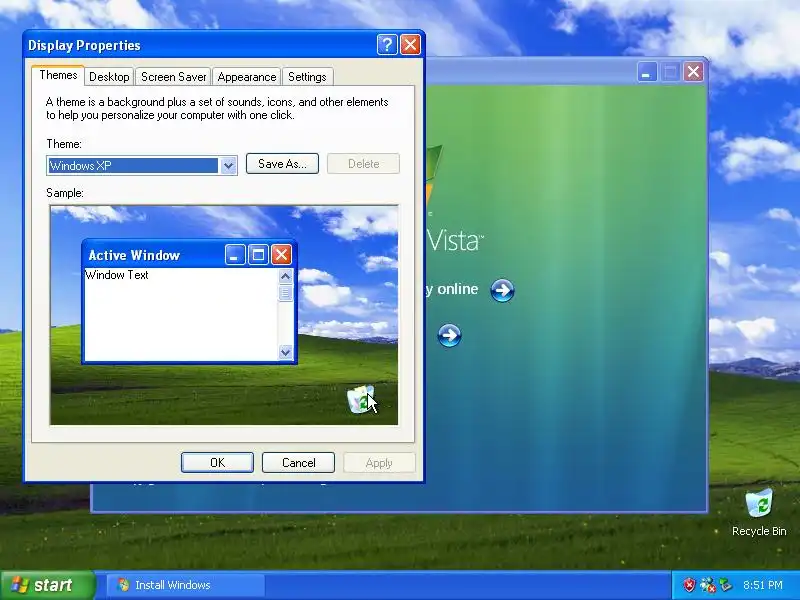
Task: Go to the Settings tab
Action: [x=307, y=77]
